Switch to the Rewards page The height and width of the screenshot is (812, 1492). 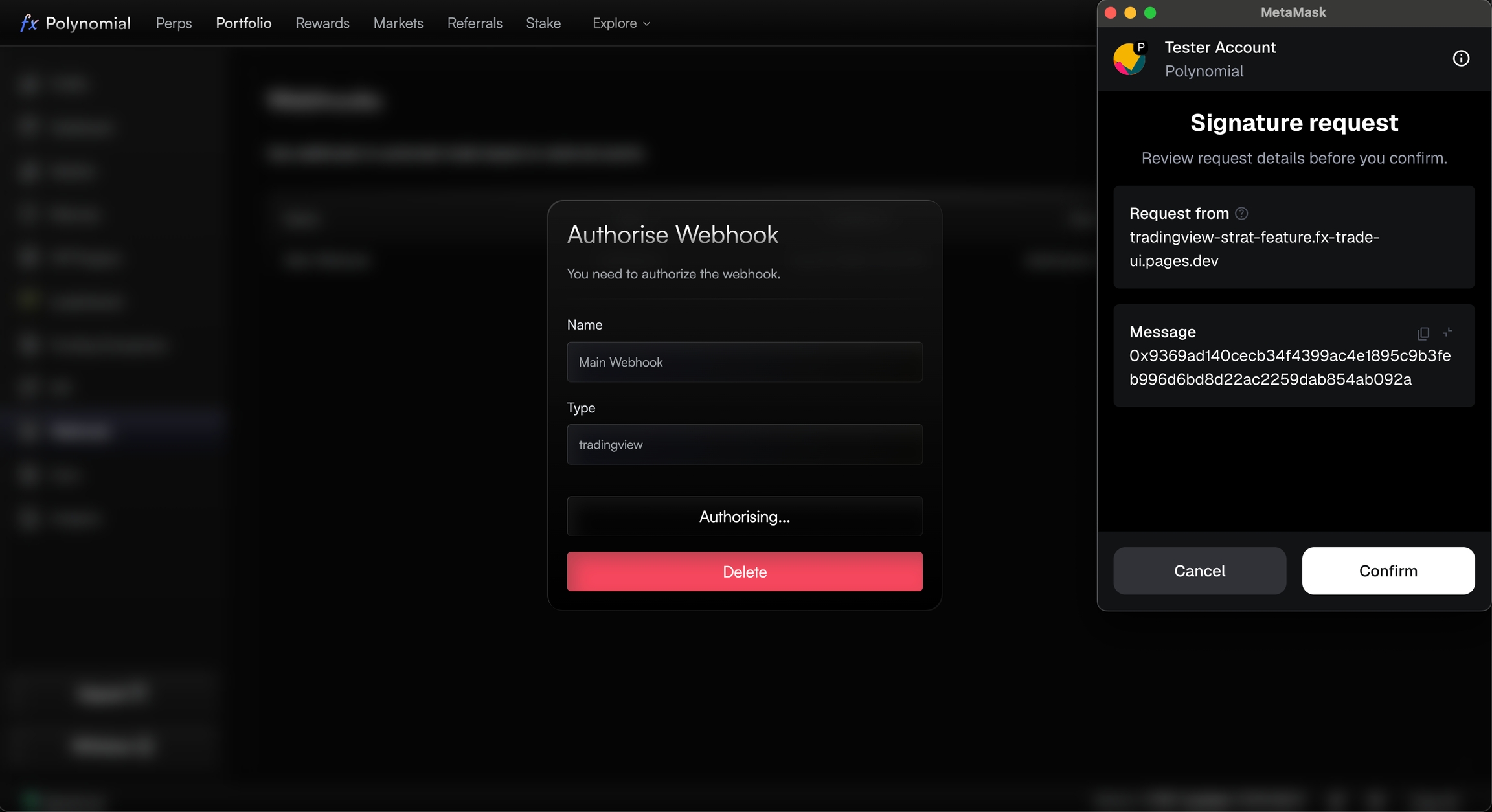(322, 23)
